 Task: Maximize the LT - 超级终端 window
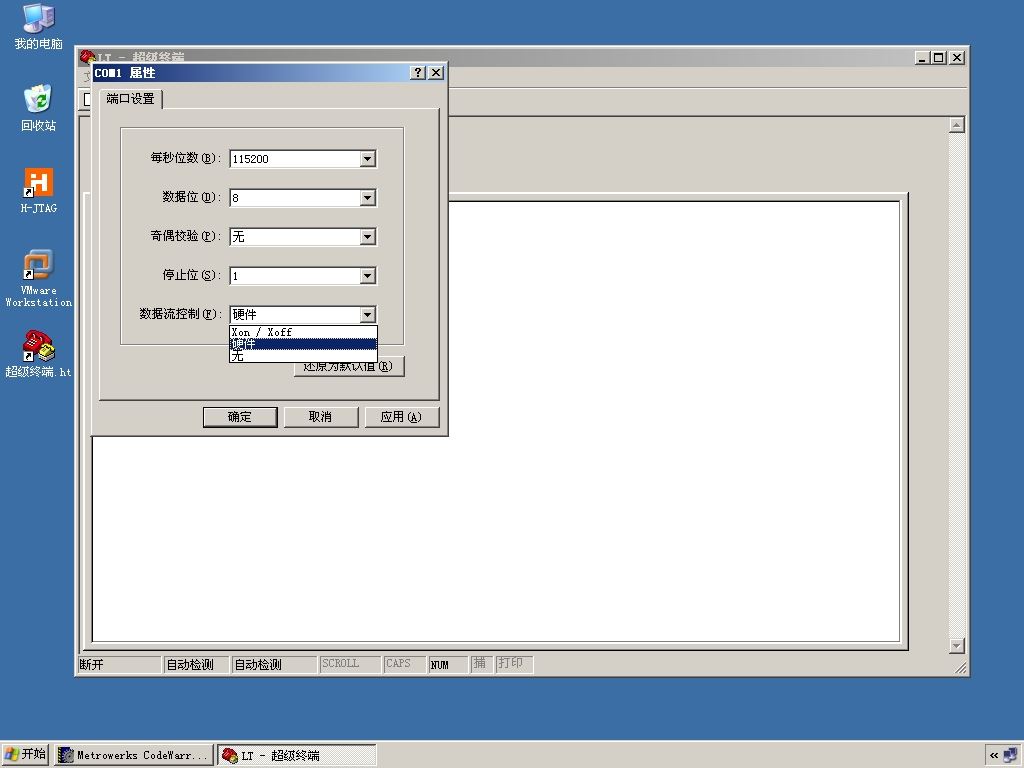pyautogui.click(x=938, y=57)
